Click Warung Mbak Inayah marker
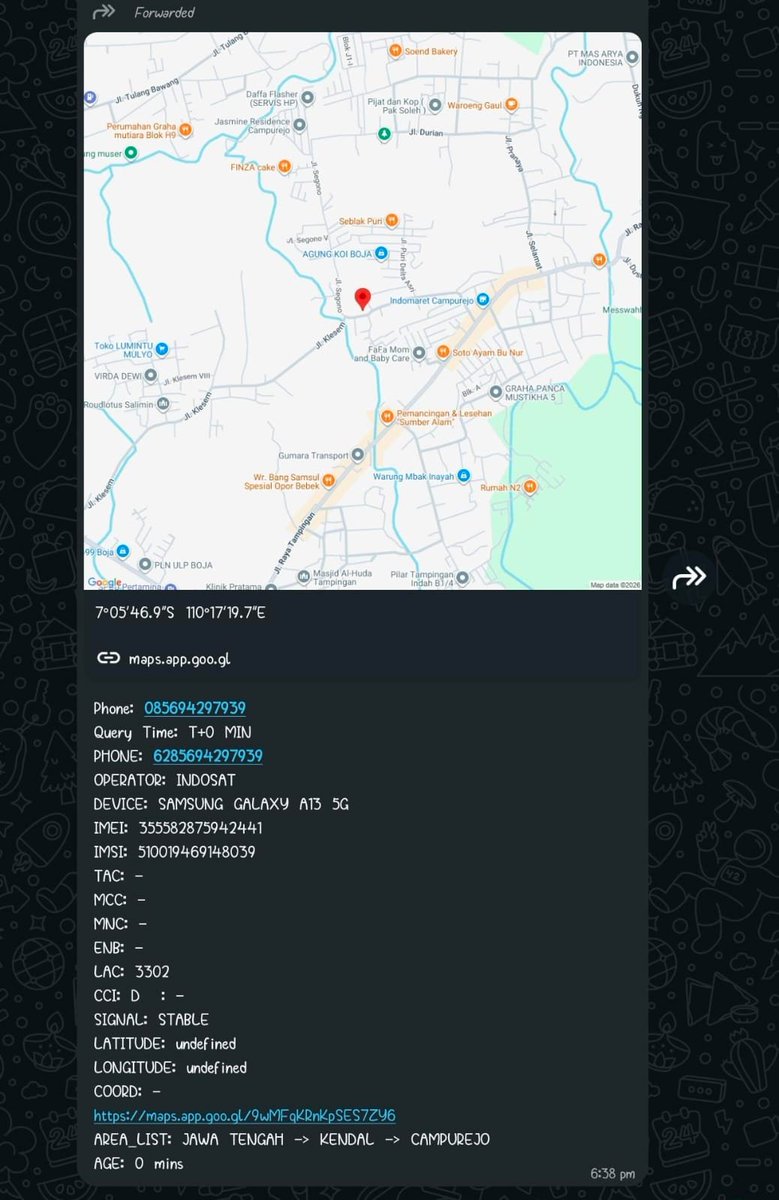Screen dimensions: 779x1200 point(464,476)
